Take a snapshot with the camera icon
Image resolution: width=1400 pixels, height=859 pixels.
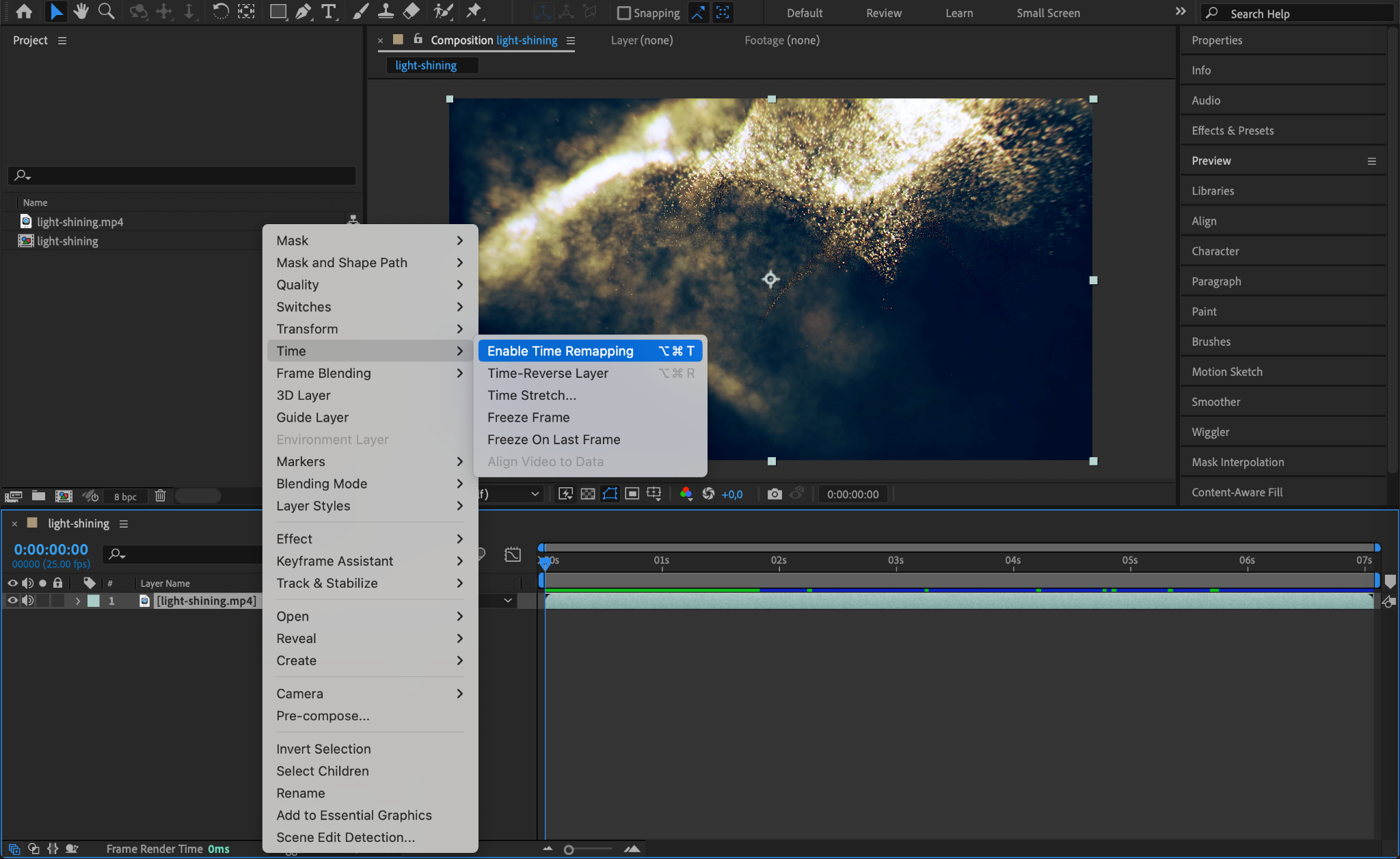coord(774,494)
